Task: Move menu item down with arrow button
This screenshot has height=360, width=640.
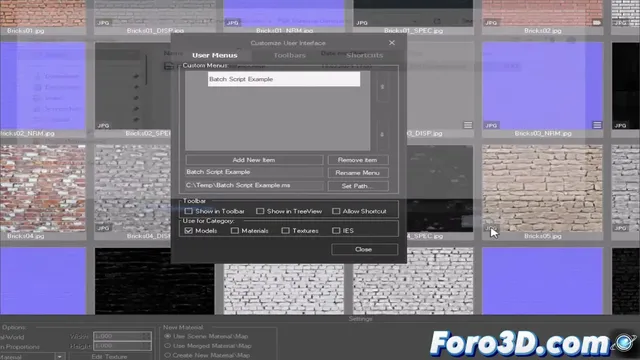Action: [382, 134]
